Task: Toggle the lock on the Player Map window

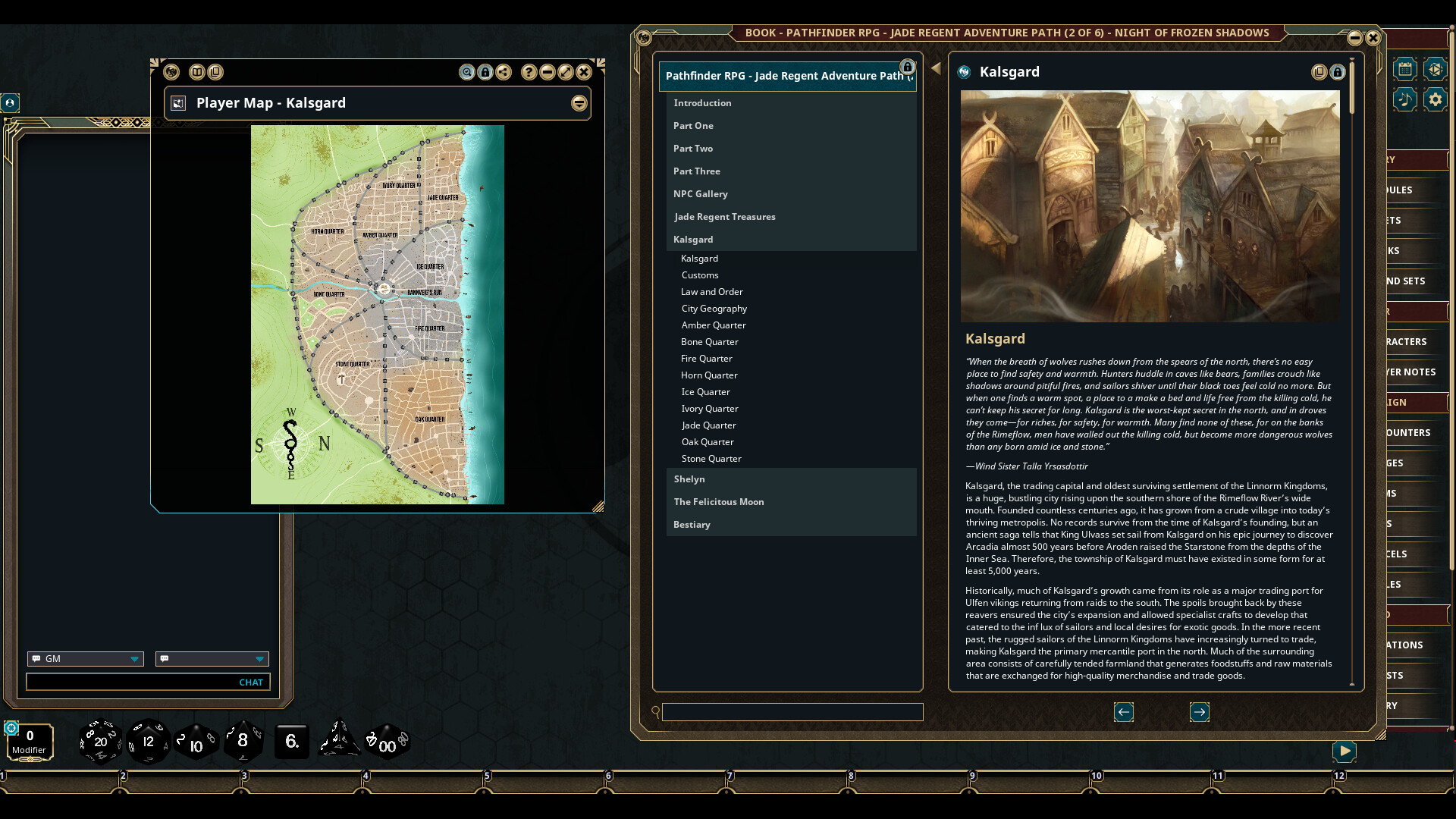Action: tap(486, 72)
